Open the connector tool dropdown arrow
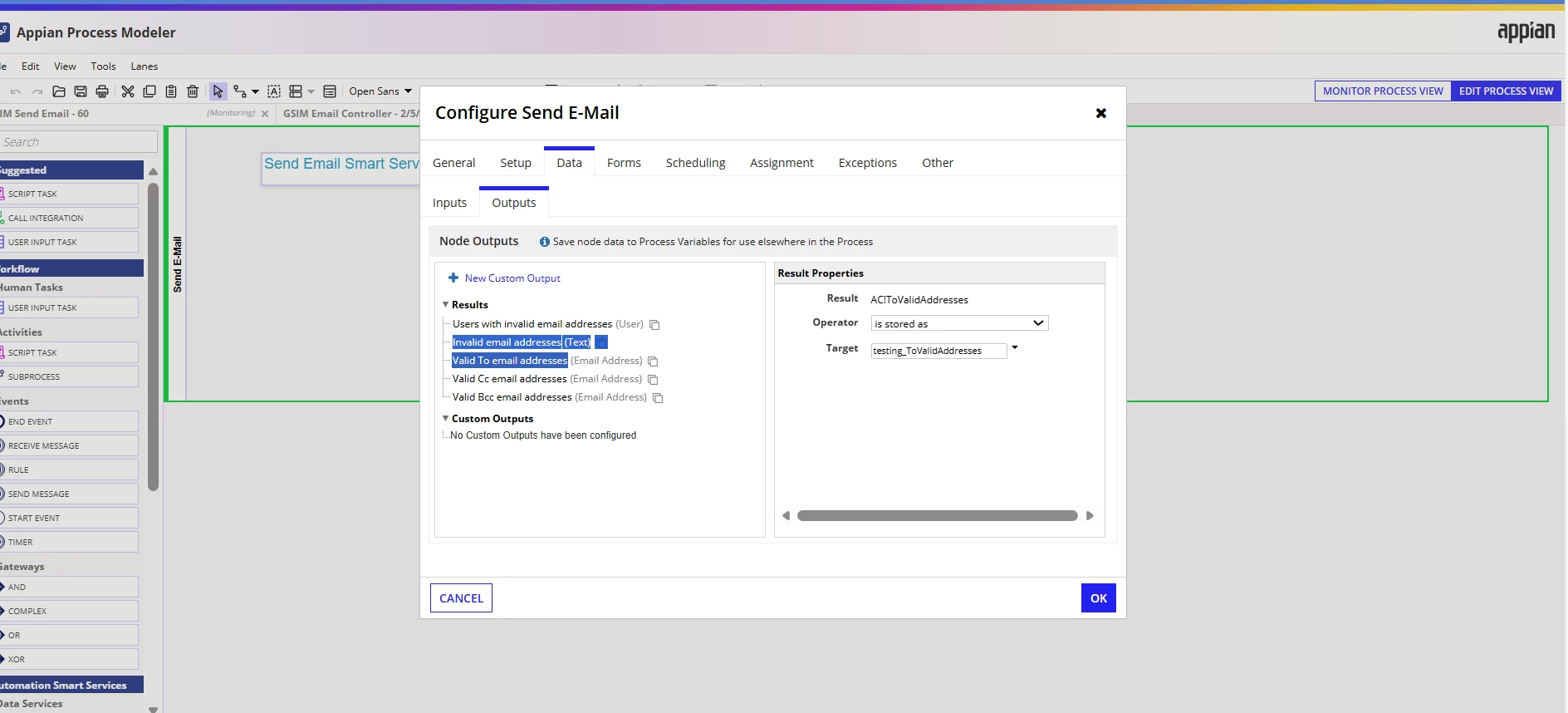The height and width of the screenshot is (713, 1568). (255, 91)
